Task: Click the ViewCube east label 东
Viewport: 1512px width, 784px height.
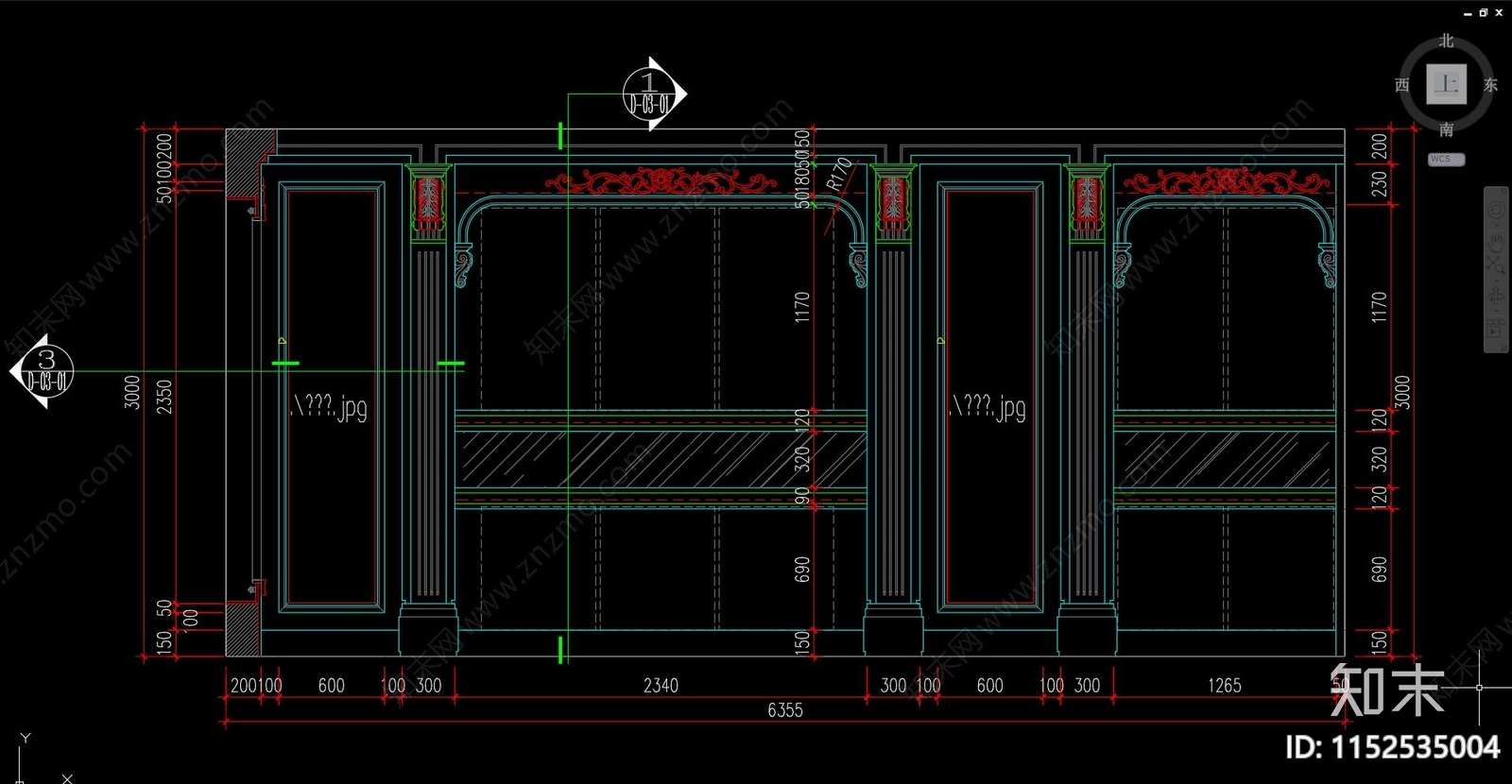Action: point(1490,85)
